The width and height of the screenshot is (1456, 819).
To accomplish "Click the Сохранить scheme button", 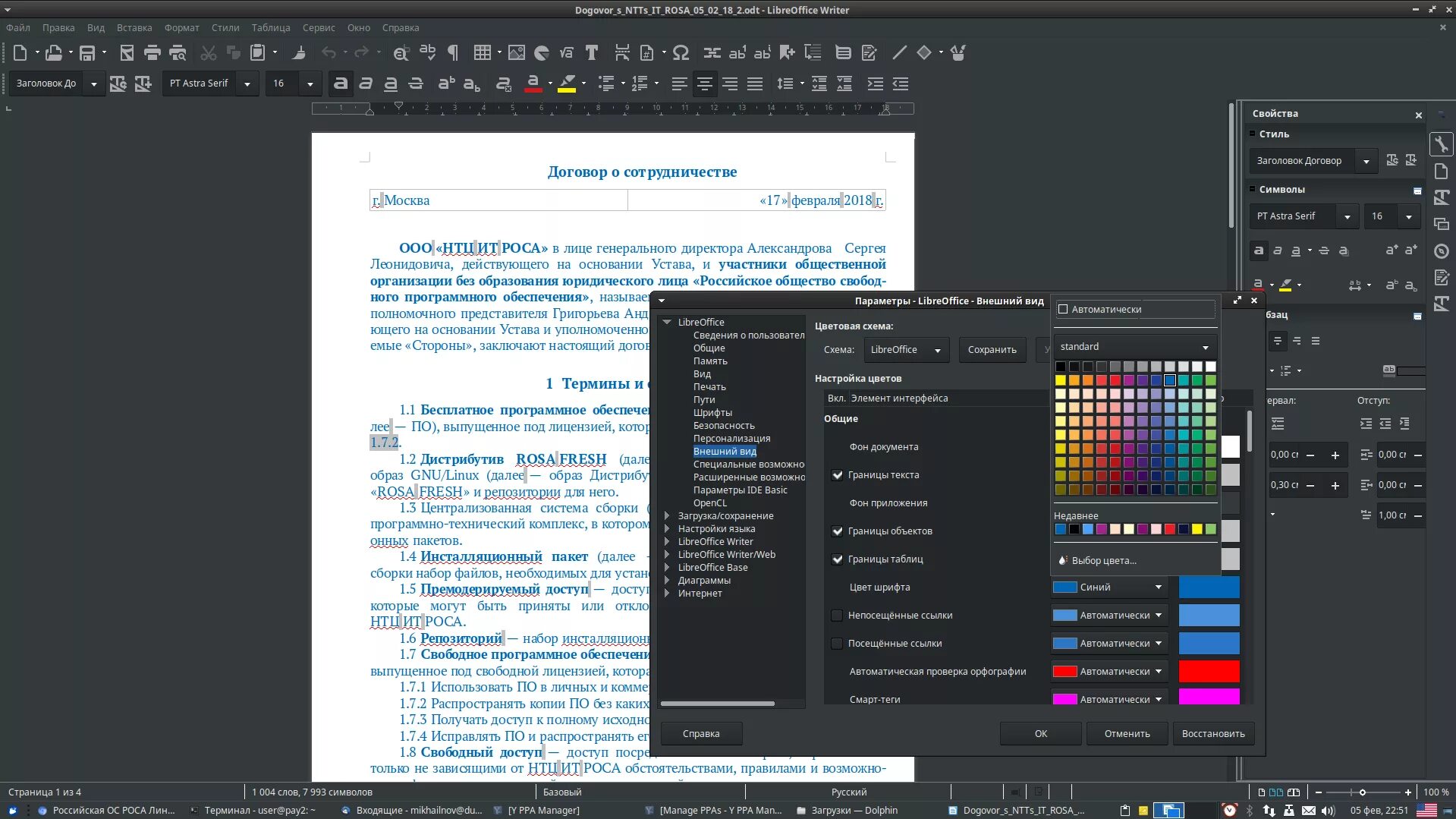I will (x=992, y=350).
